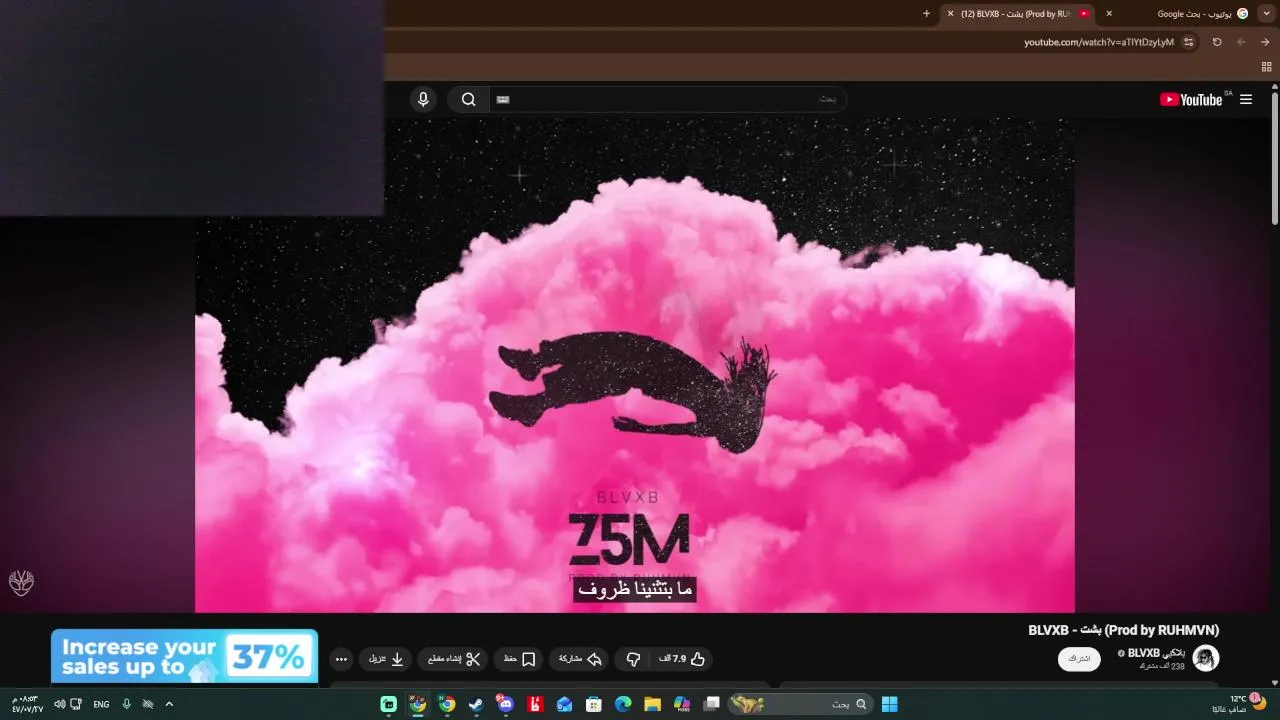Click the microphone tray icon
The image size is (1280, 720).
pyautogui.click(x=126, y=704)
